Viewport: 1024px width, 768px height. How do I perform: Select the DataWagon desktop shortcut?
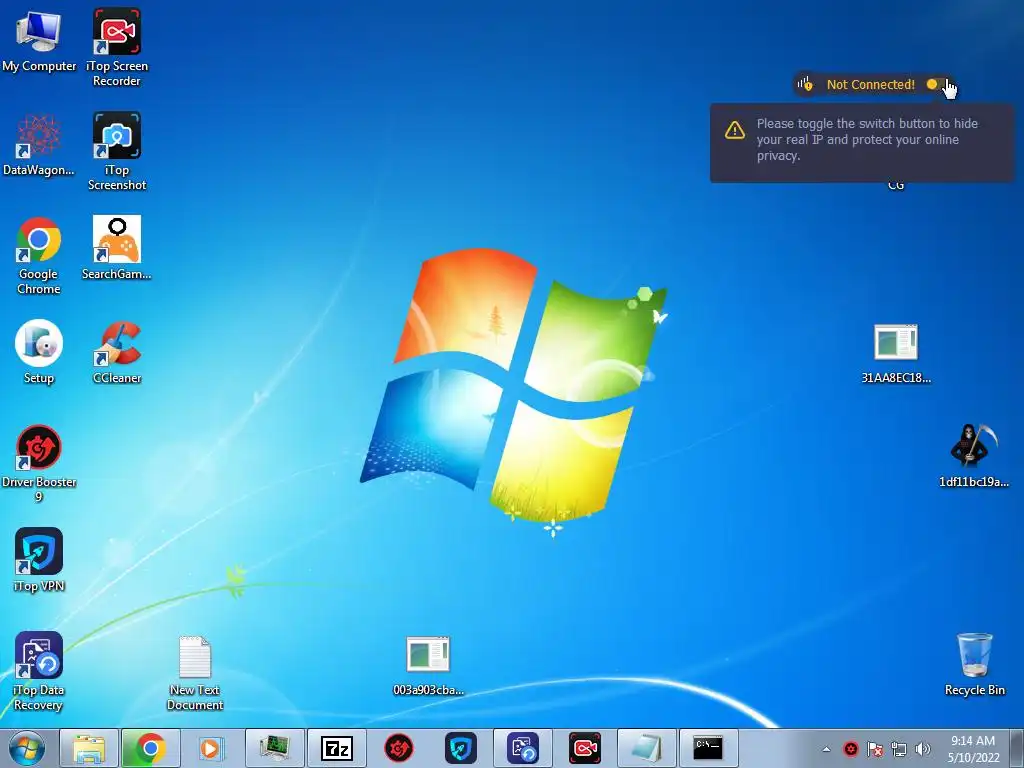point(39,144)
